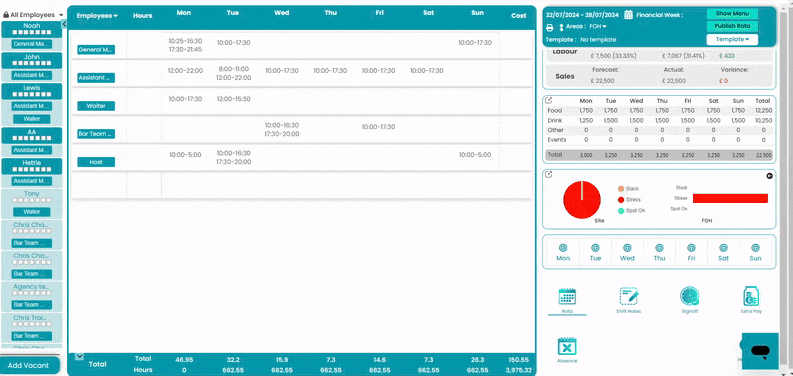
Task: Expand the totals footer arrow
Action: pyautogui.click(x=79, y=357)
